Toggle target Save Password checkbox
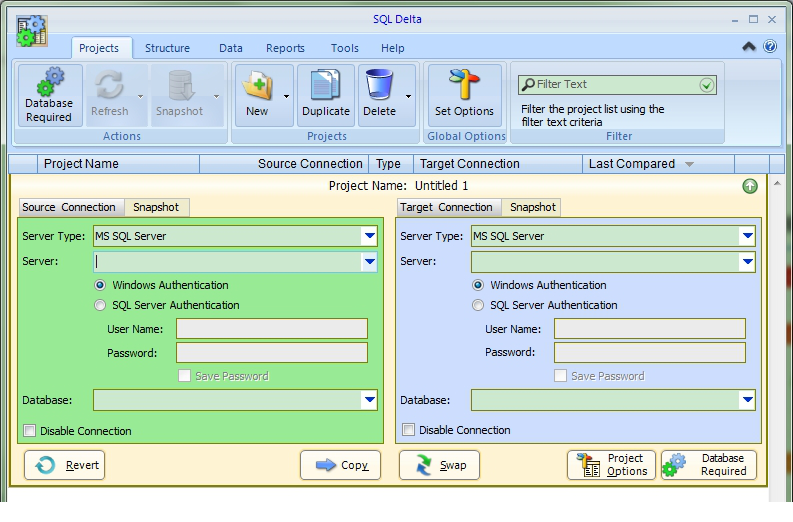The width and height of the screenshot is (793, 522). tap(560, 376)
